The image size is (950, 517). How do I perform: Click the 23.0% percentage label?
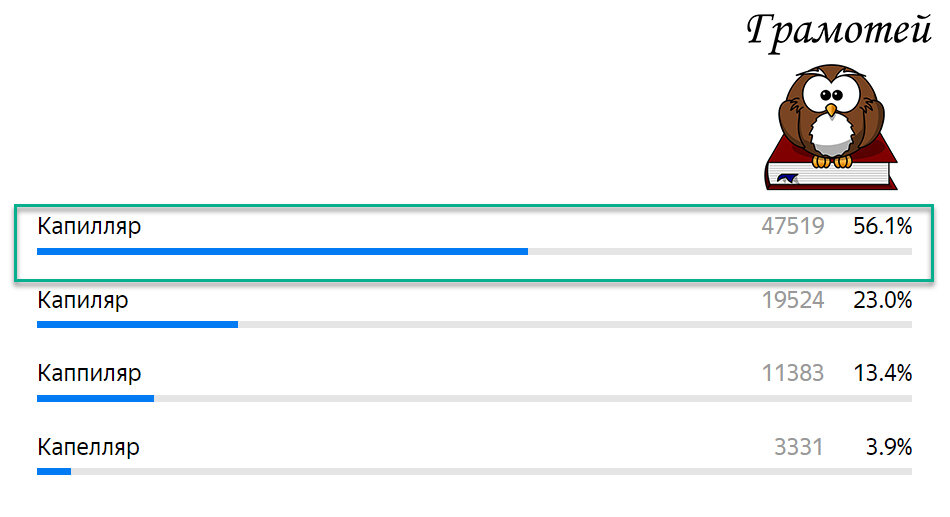pyautogui.click(x=882, y=300)
